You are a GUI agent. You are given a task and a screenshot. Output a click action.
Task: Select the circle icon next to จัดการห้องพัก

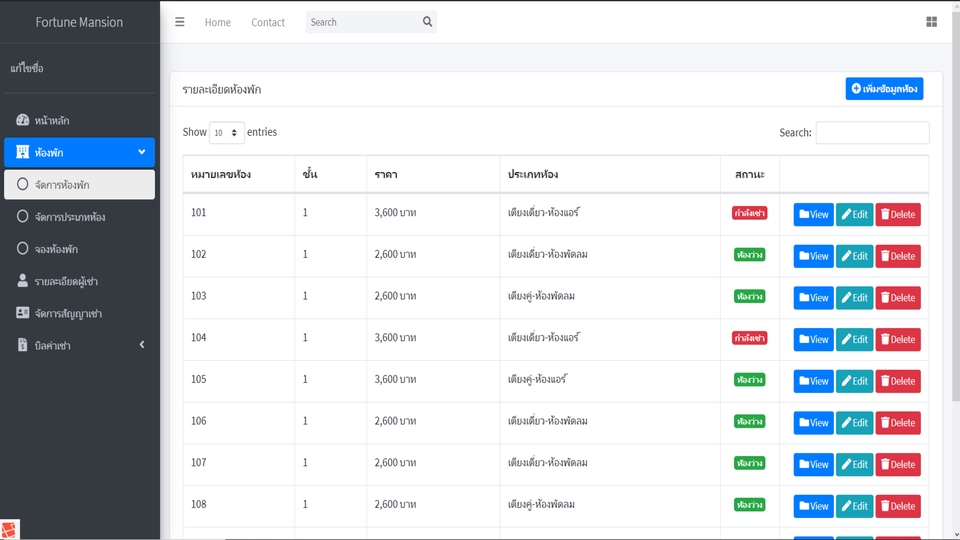(23, 184)
